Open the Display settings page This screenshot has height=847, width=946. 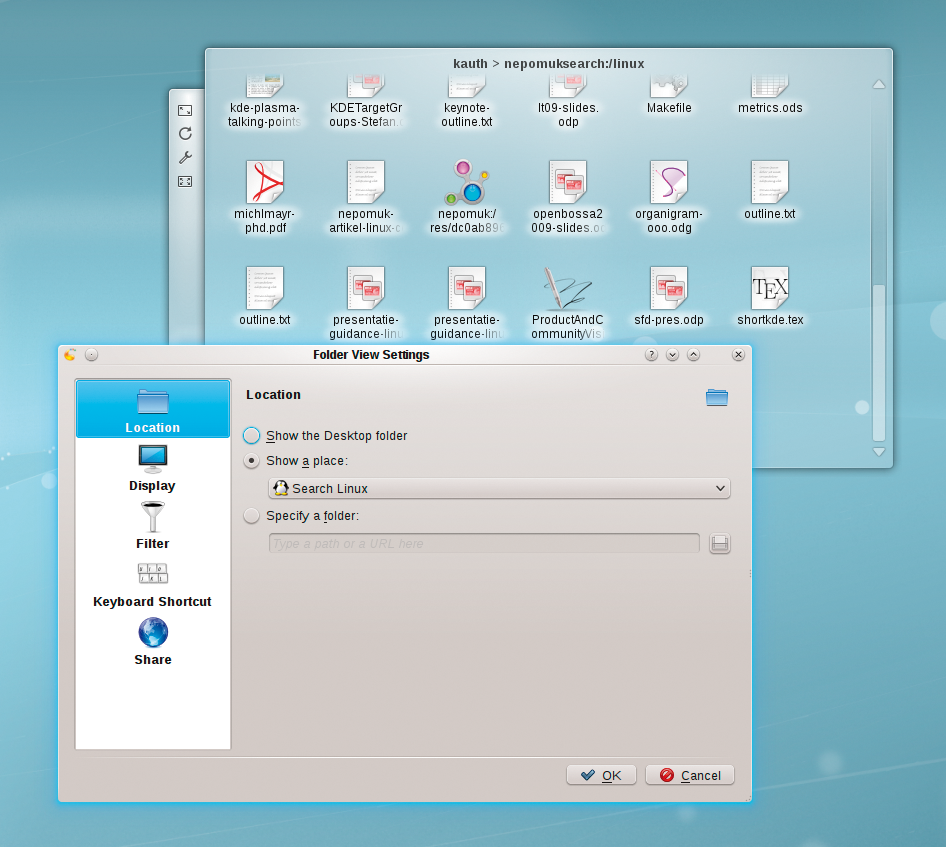153,468
